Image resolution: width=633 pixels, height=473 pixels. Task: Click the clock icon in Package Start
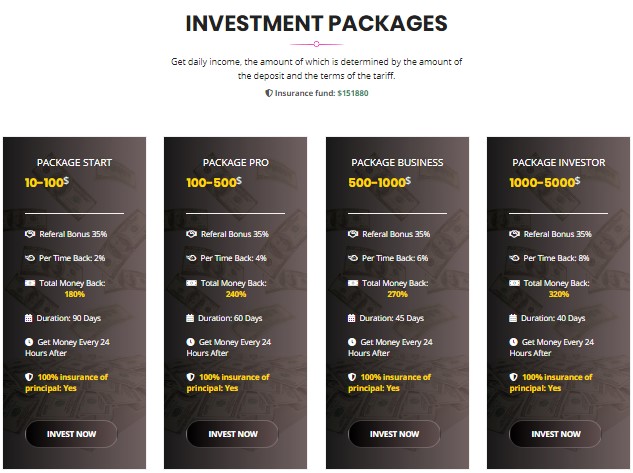[x=29, y=342]
